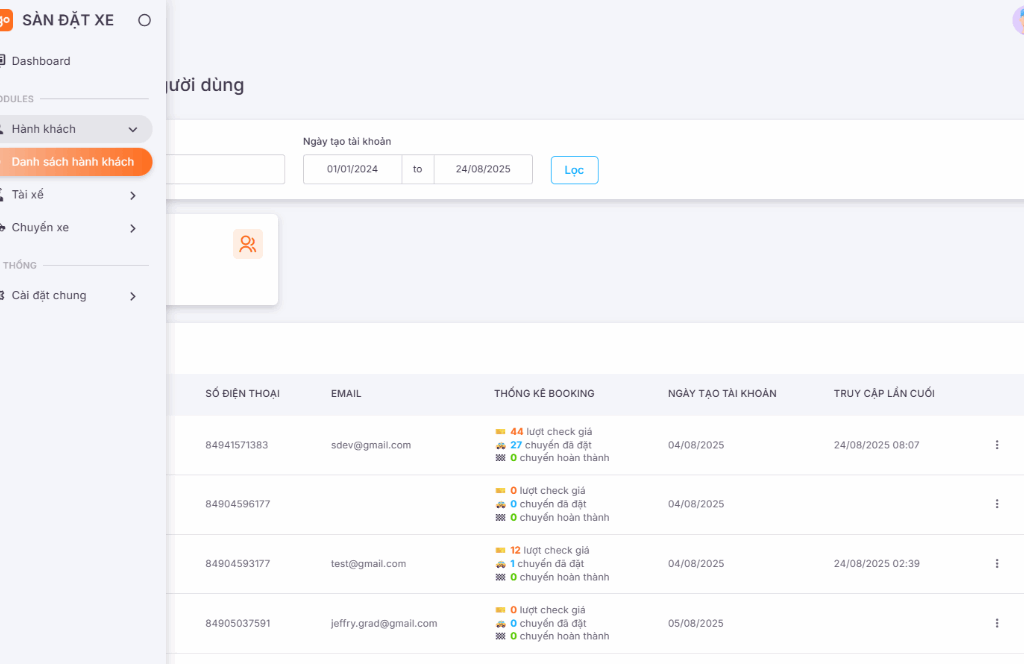Click the start date field 01/01/2024
The height and width of the screenshot is (664, 1024).
pyautogui.click(x=352, y=169)
